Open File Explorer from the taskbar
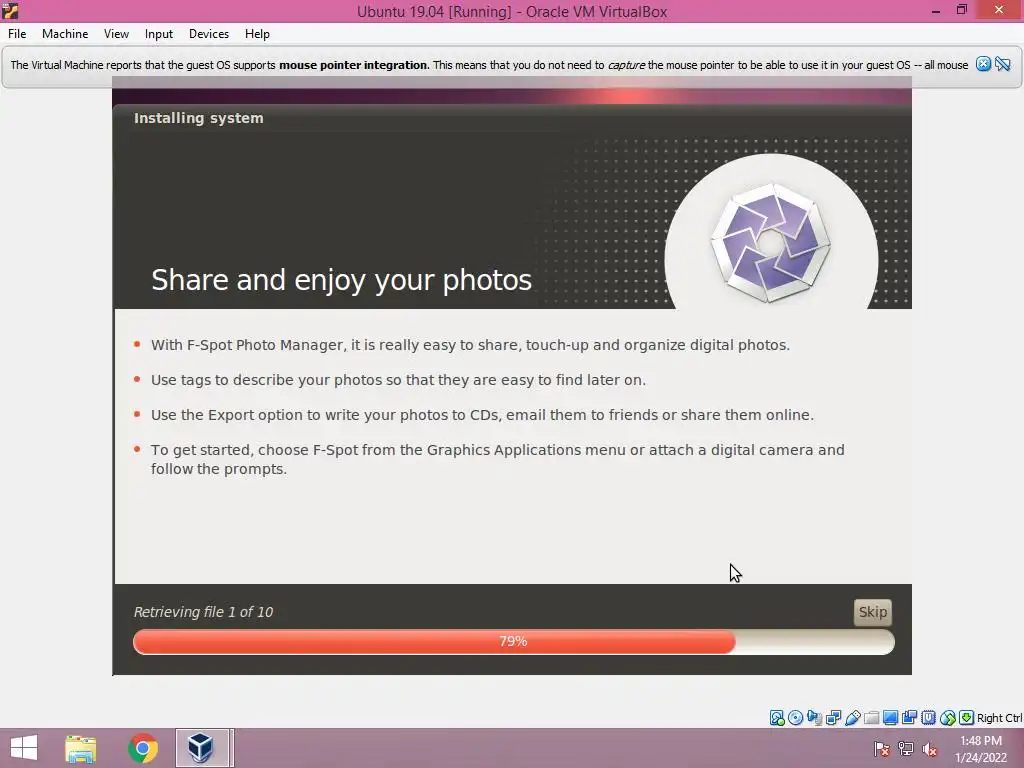Image resolution: width=1024 pixels, height=768 pixels. click(80, 748)
